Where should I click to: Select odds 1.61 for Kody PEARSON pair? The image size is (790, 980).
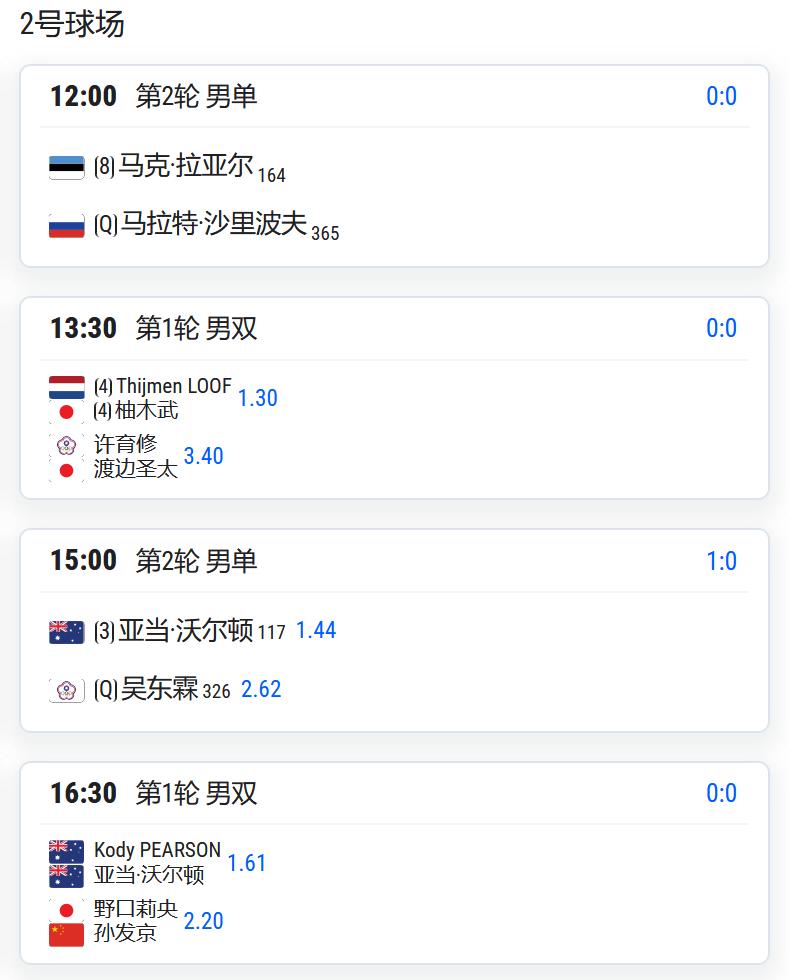246,863
